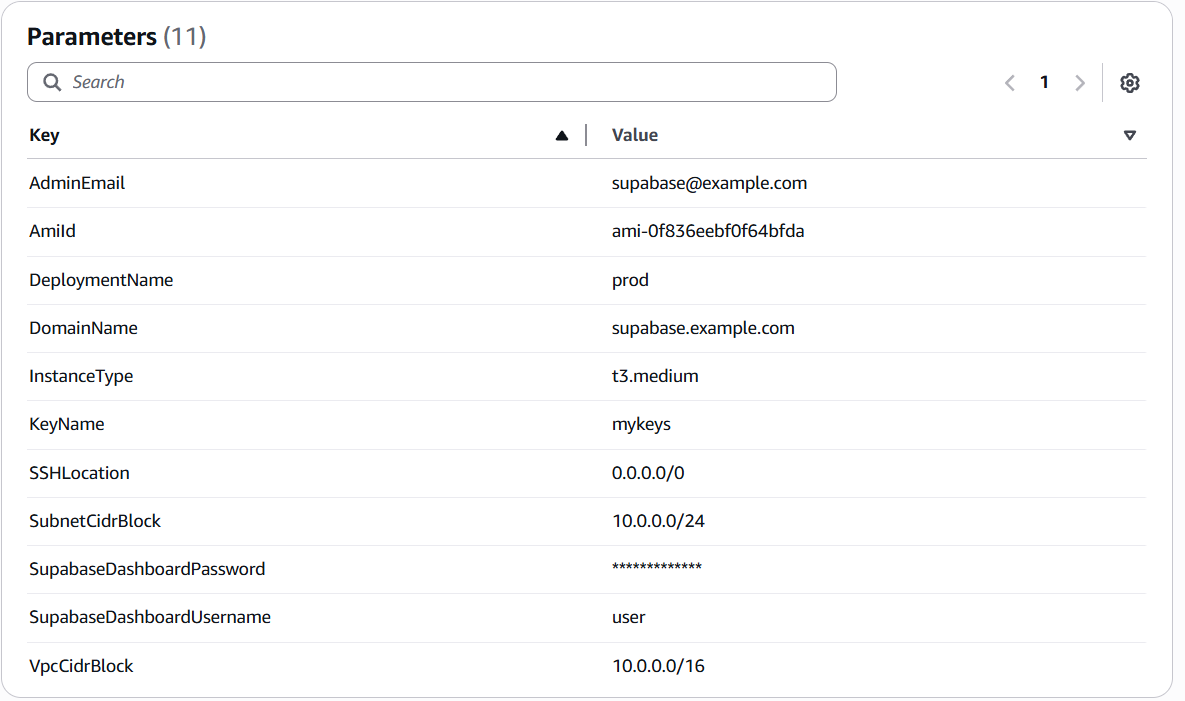Select the SupabaseDashboardPassword key

(147, 569)
